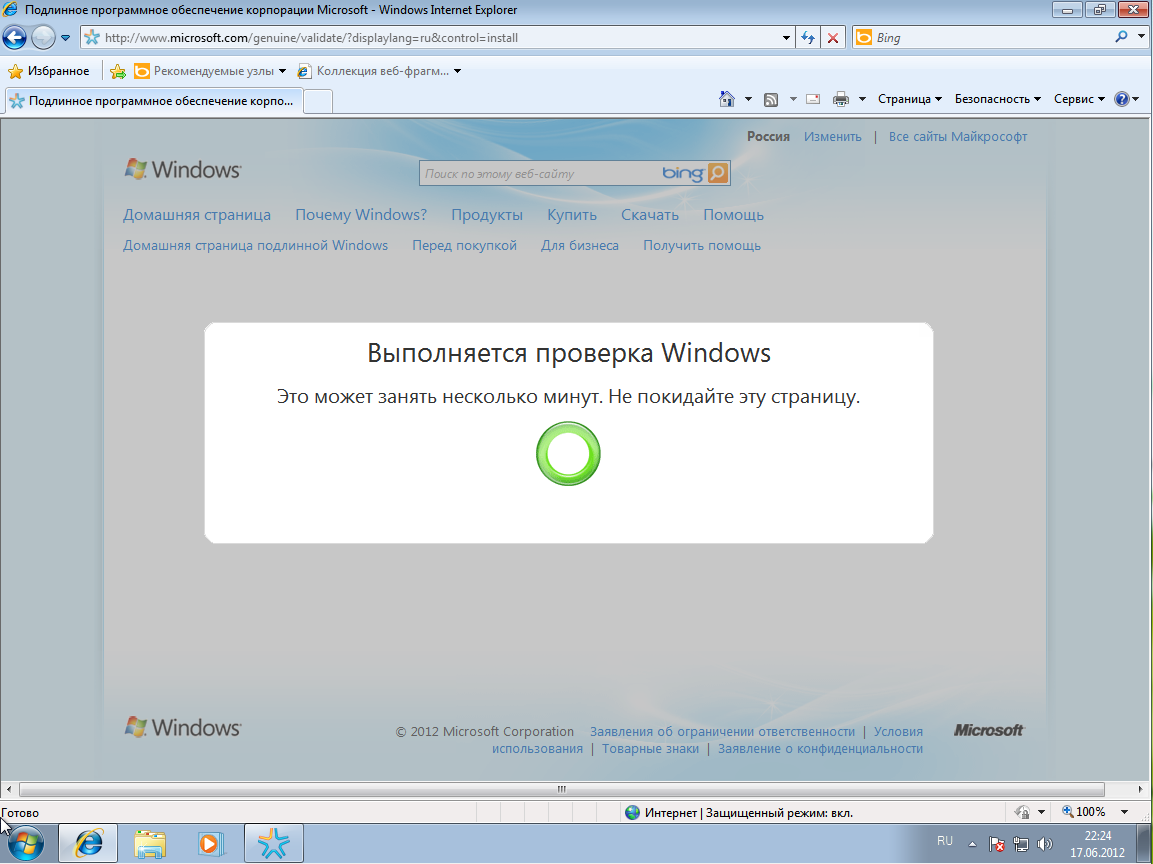This screenshot has height=864, width=1153.
Task: Click the Refresh page icon
Action: 808,38
